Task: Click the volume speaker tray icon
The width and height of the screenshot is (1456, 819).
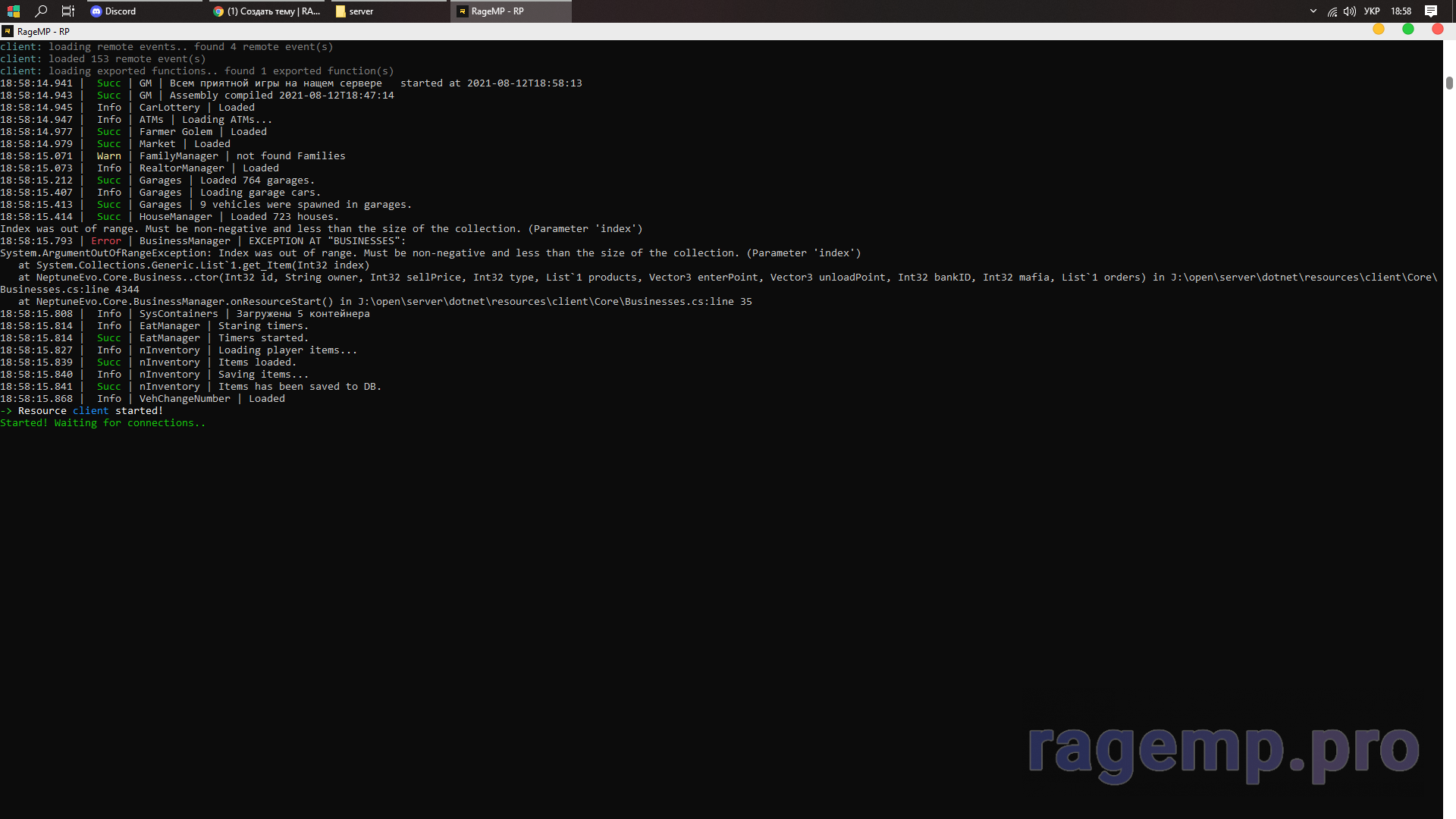Action: [1350, 11]
